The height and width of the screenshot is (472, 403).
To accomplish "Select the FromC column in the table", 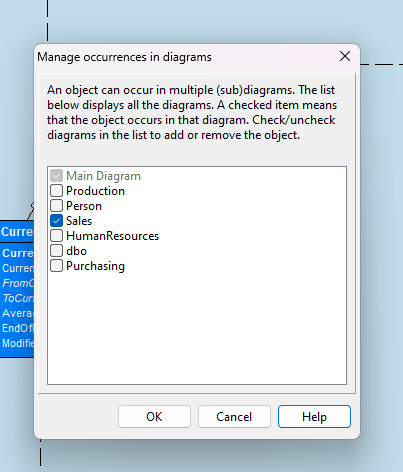I will [x=17, y=283].
